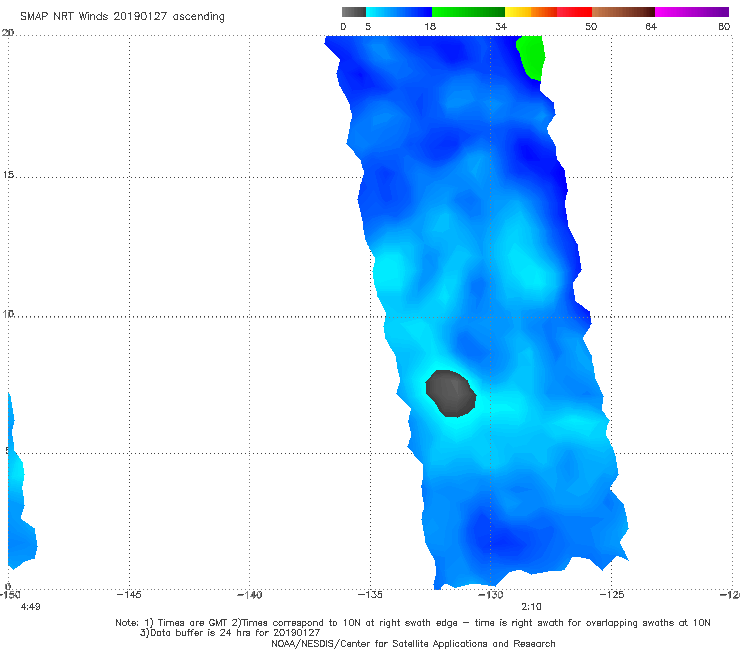Click the color bar label '18'
The height and width of the screenshot is (650, 740).
coord(430,26)
